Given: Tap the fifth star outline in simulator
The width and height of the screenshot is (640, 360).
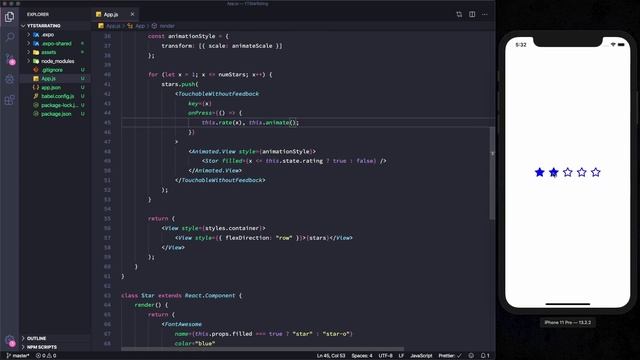Looking at the screenshot, I should coord(596,172).
